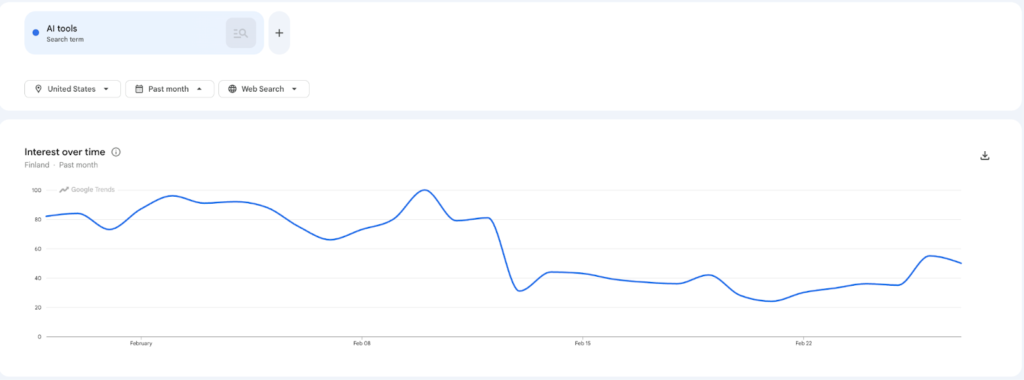Click the location pin icon in region filter
The image size is (1024, 380).
click(x=39, y=89)
